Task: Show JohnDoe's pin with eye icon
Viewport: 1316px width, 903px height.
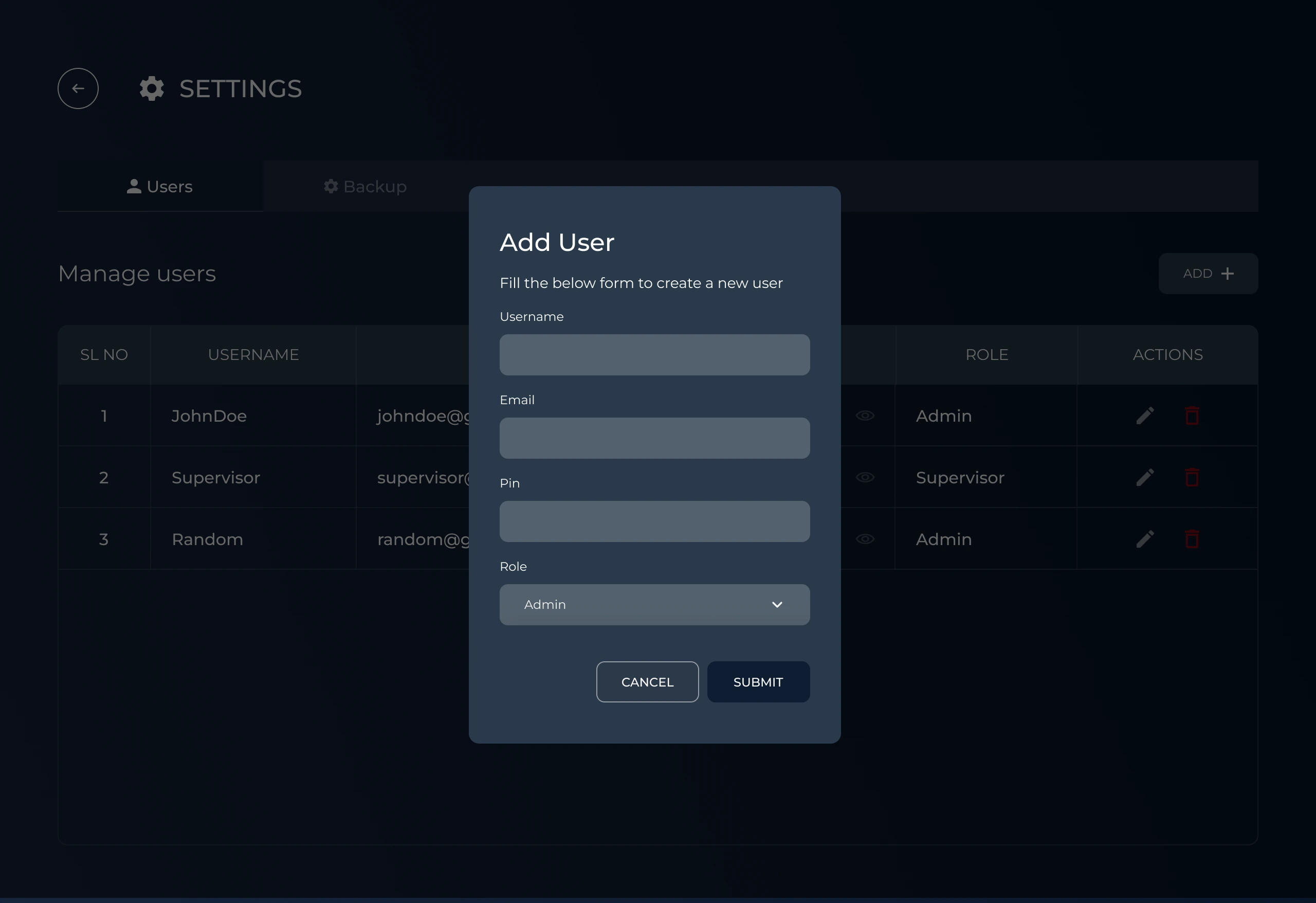Action: tap(865, 415)
